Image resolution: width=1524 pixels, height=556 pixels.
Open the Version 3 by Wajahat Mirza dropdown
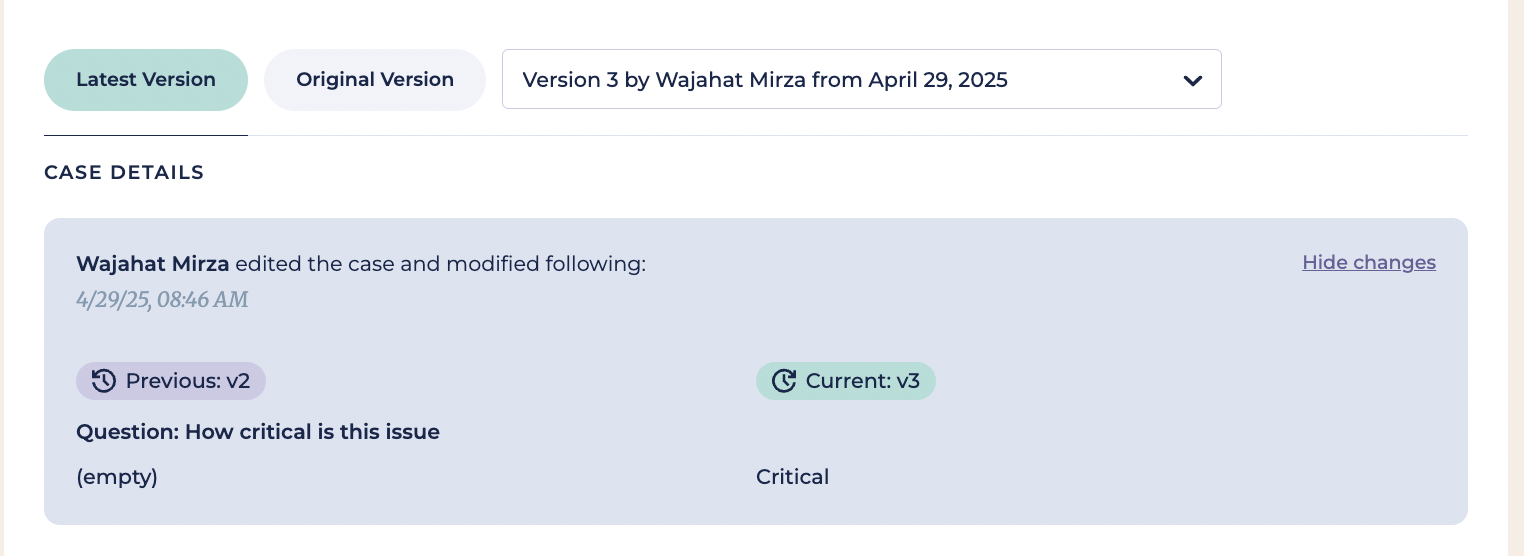click(x=860, y=80)
